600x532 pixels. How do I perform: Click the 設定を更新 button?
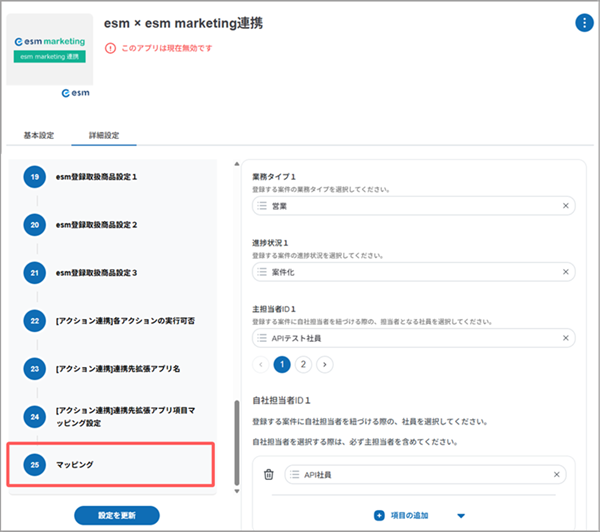[x=118, y=515]
